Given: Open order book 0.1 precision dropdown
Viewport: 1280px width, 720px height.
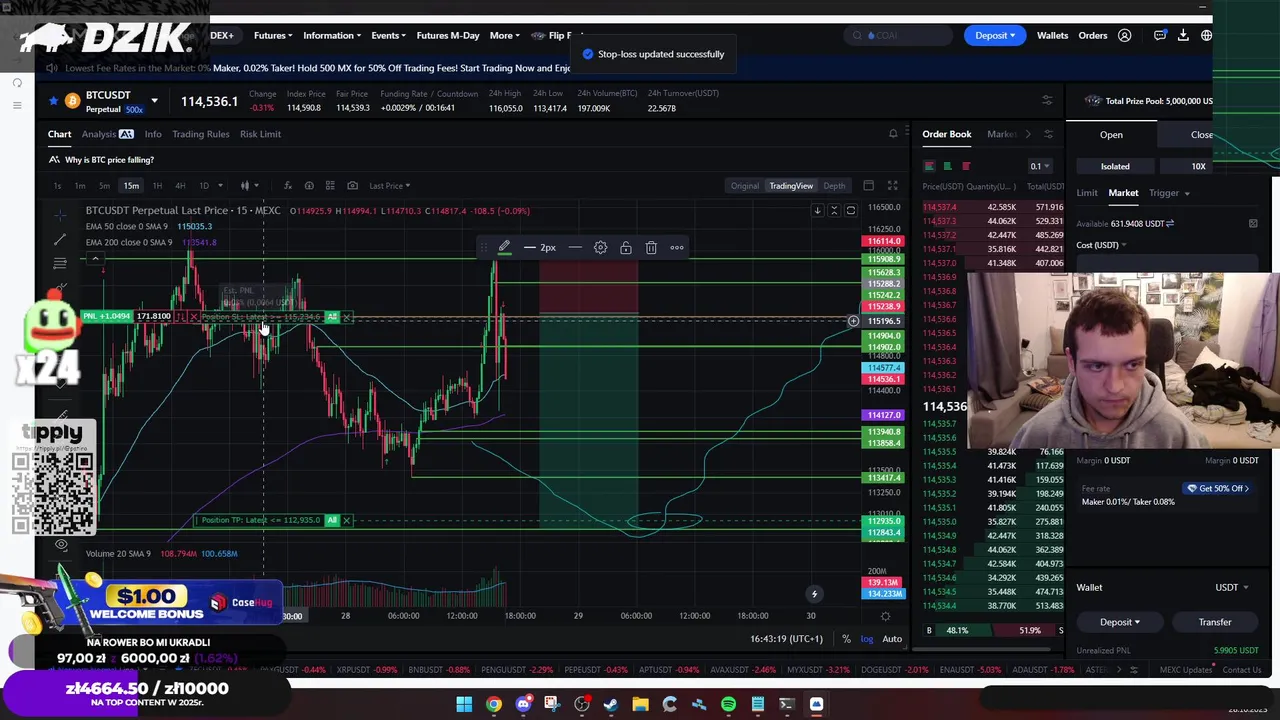Looking at the screenshot, I should [x=1040, y=166].
